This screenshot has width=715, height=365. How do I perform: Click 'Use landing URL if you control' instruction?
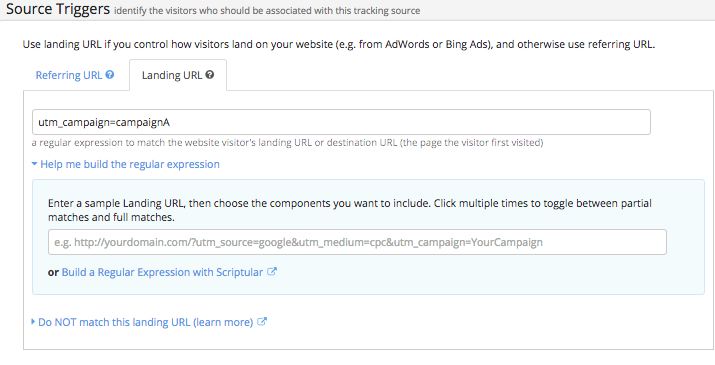339,45
